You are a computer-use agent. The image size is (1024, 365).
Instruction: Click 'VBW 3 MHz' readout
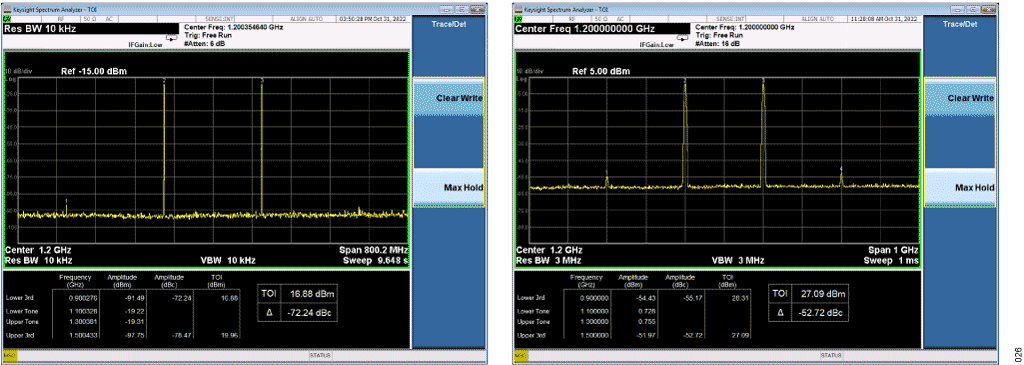pos(739,261)
